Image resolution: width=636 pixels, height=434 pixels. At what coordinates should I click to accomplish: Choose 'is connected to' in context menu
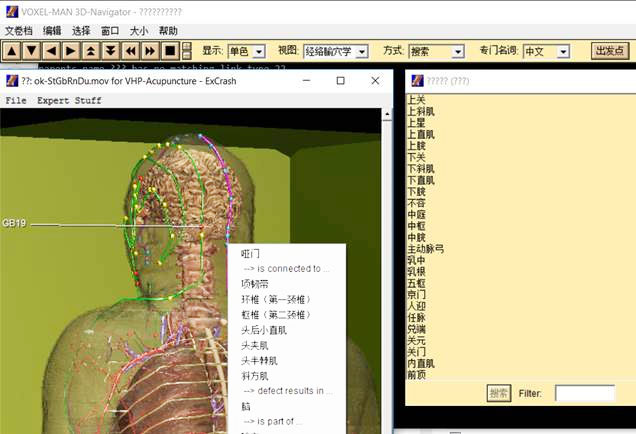point(287,269)
